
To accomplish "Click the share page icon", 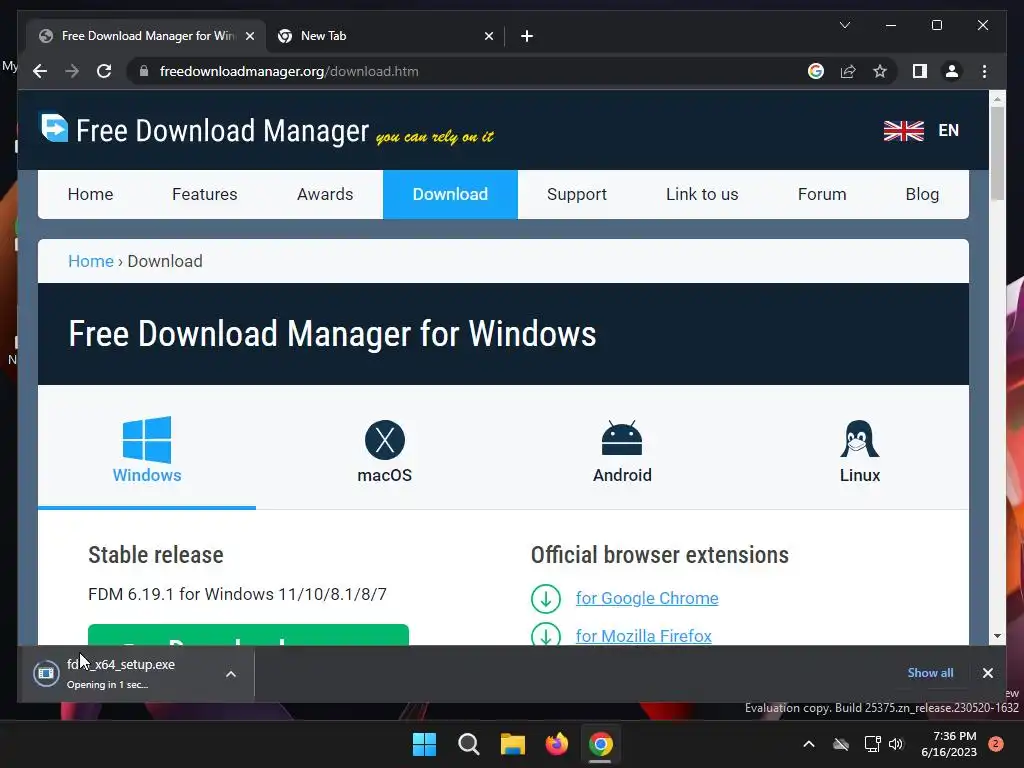I will [848, 71].
